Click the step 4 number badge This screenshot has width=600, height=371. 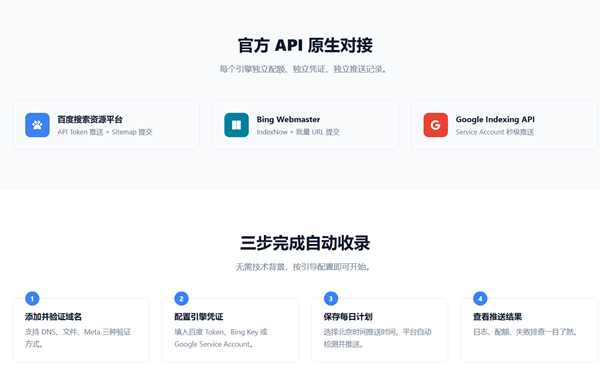coord(480,298)
